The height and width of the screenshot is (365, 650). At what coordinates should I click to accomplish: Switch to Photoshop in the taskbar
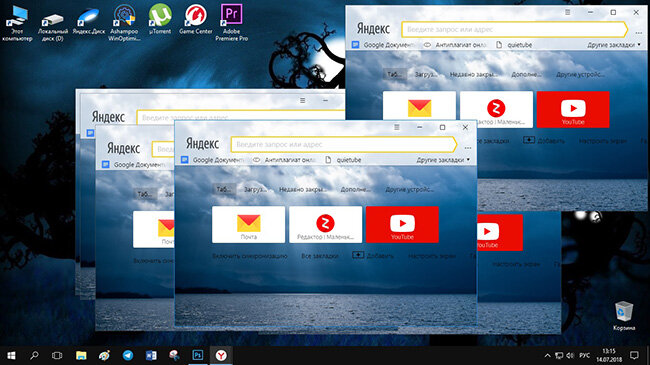point(198,355)
